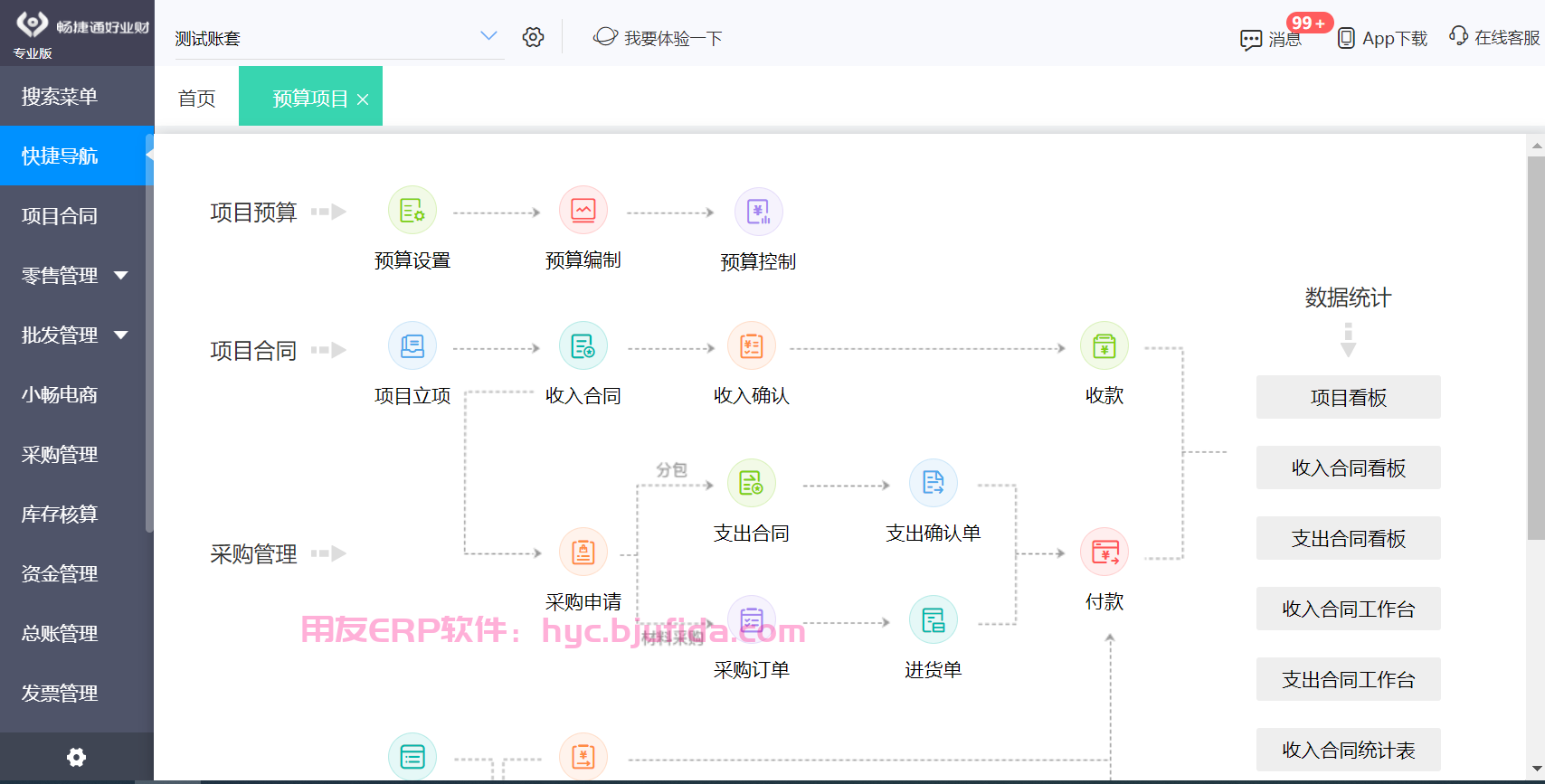Screen dimensions: 1545x784
Task: Open the 收款 icon
Action: point(1104,345)
